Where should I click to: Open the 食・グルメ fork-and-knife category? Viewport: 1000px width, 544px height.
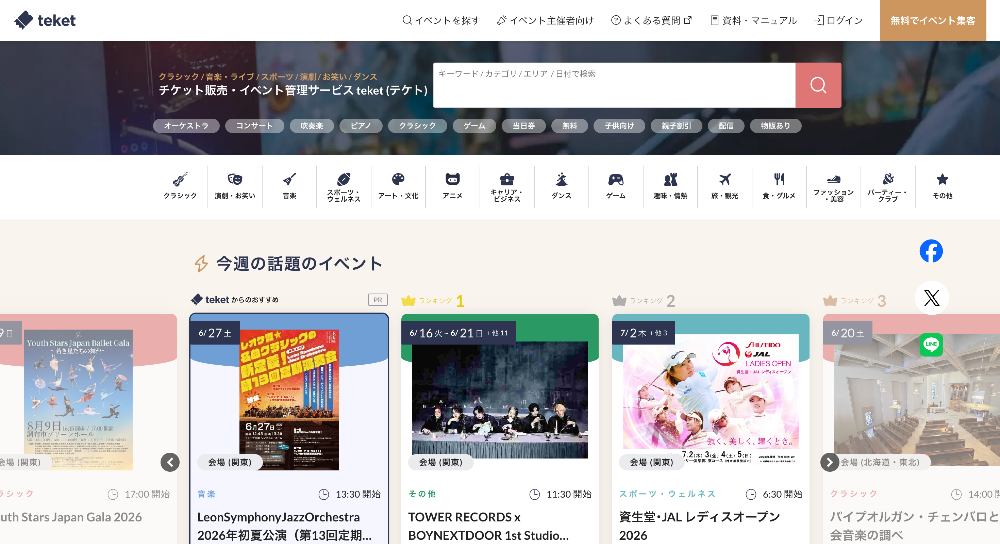point(779,186)
